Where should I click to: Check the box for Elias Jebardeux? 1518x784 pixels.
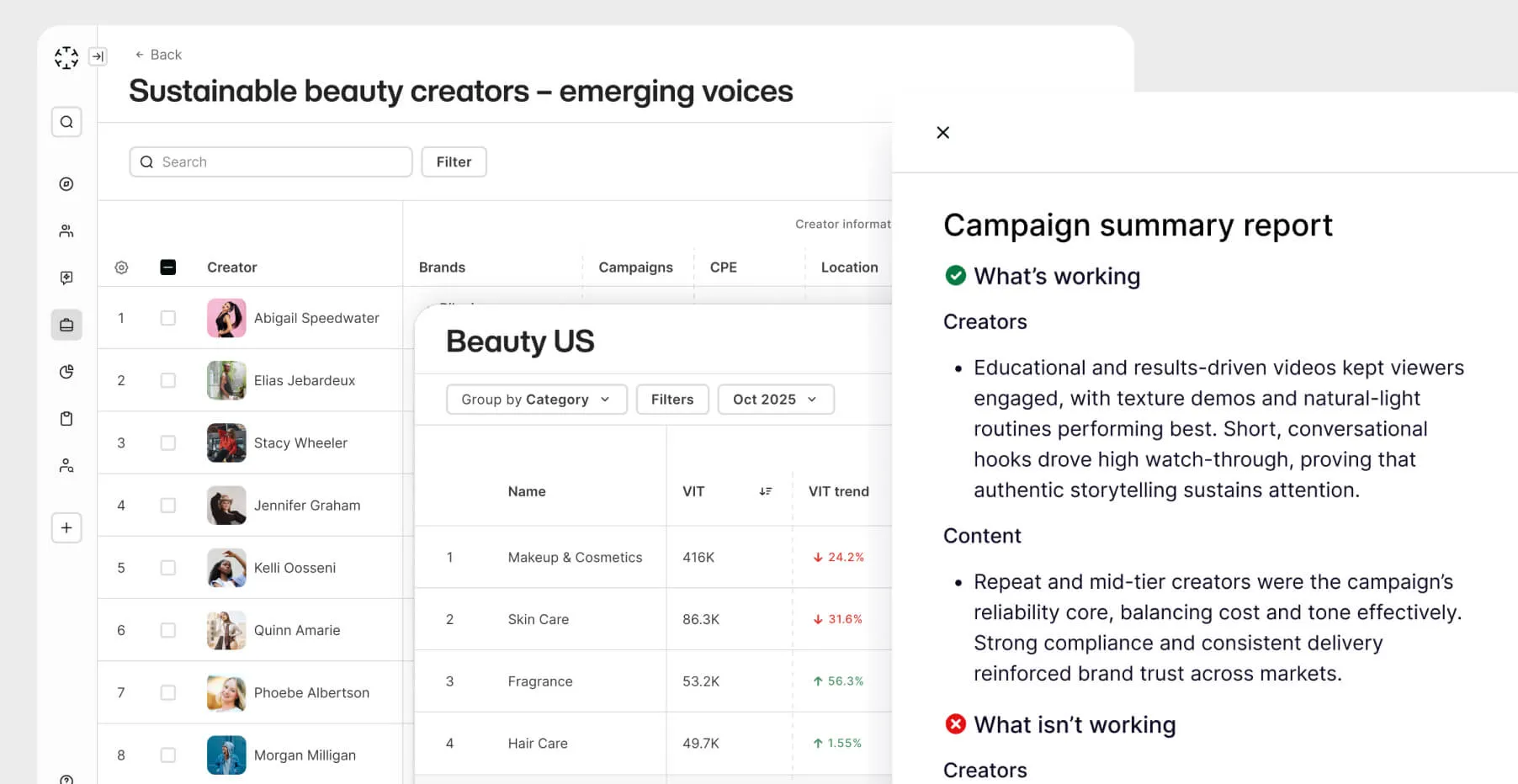click(168, 380)
